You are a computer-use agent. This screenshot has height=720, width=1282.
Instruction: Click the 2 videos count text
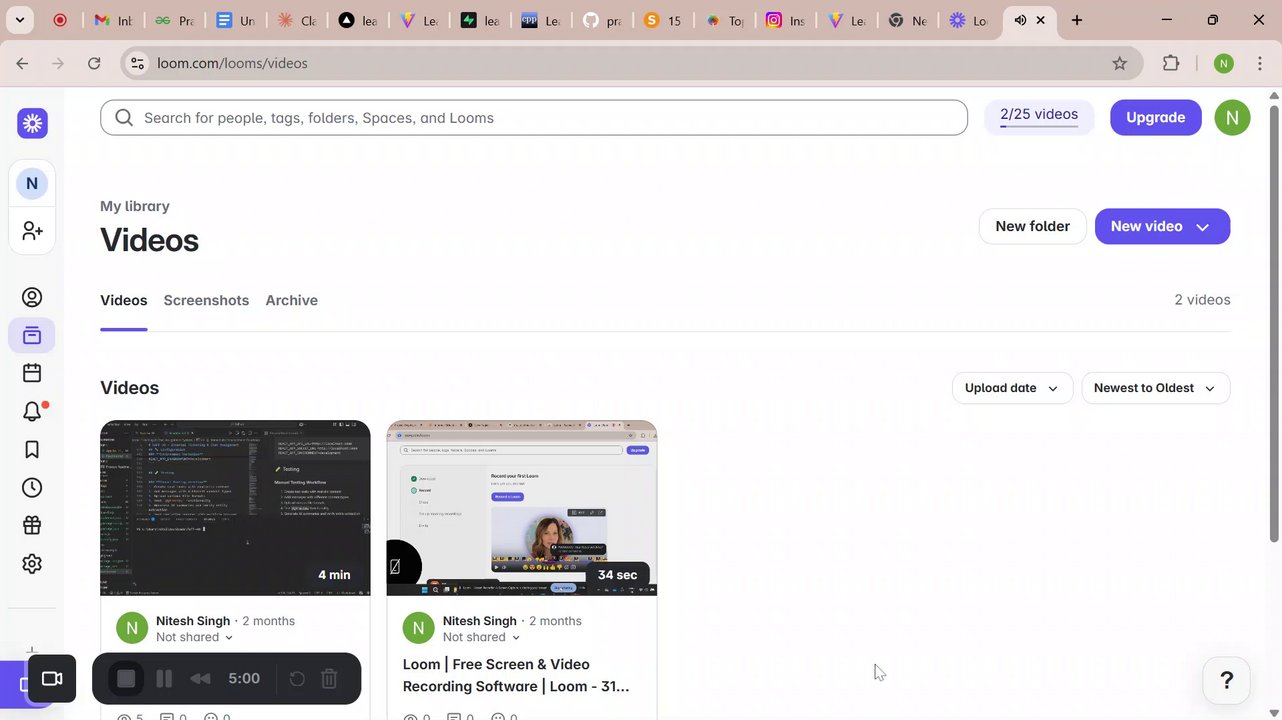[x=1202, y=300]
